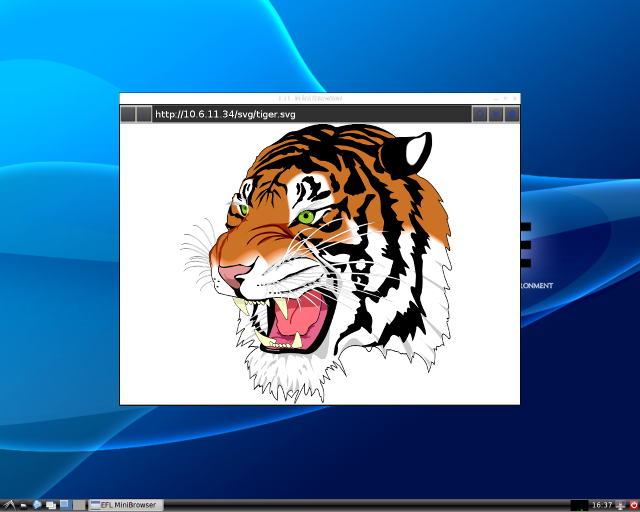Screen dimensions: 640x512
Task: Switch to the first blue workspace
Action: point(66,505)
